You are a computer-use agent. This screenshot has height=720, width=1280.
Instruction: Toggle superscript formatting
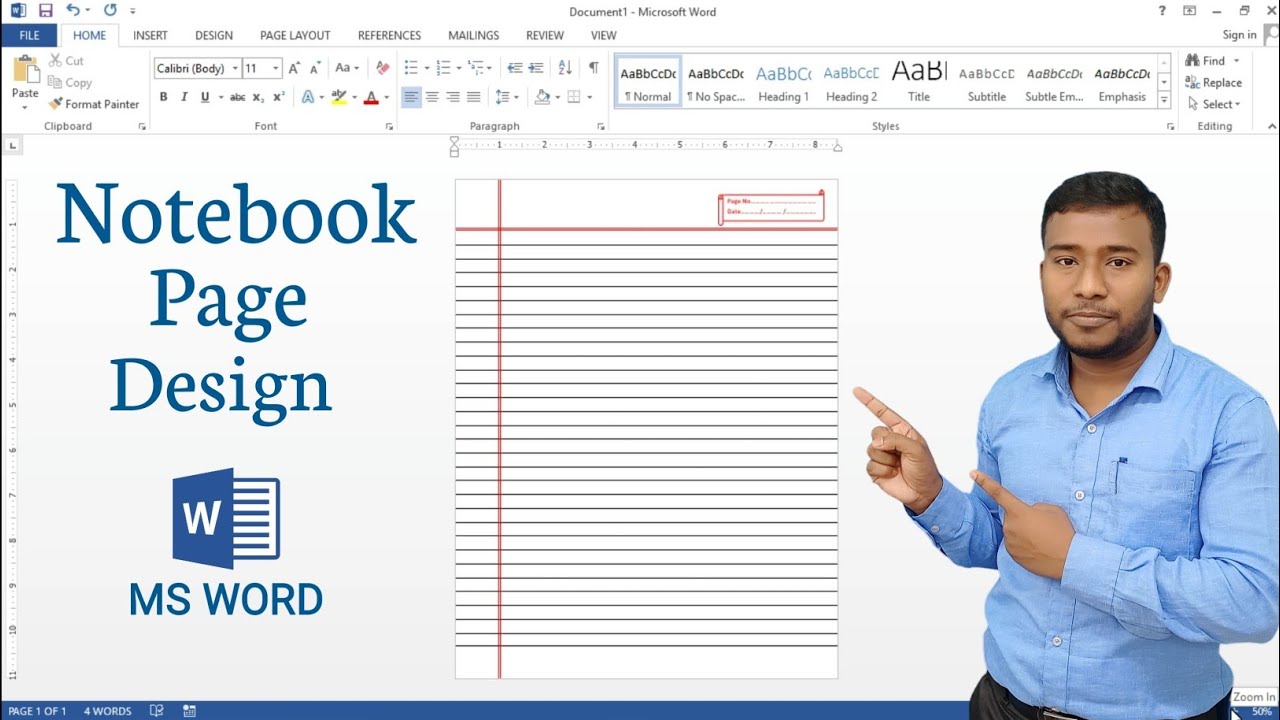(x=279, y=97)
